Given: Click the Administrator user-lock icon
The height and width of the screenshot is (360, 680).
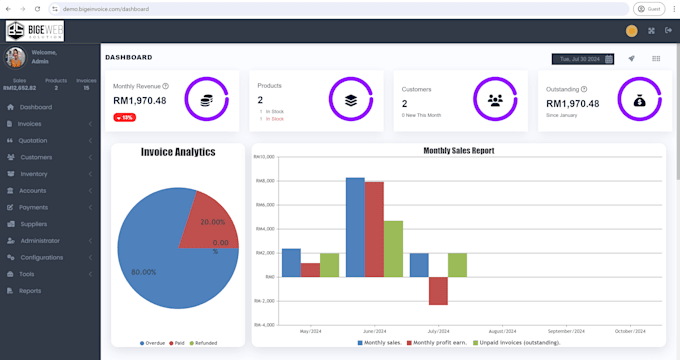Looking at the screenshot, I should (x=11, y=241).
